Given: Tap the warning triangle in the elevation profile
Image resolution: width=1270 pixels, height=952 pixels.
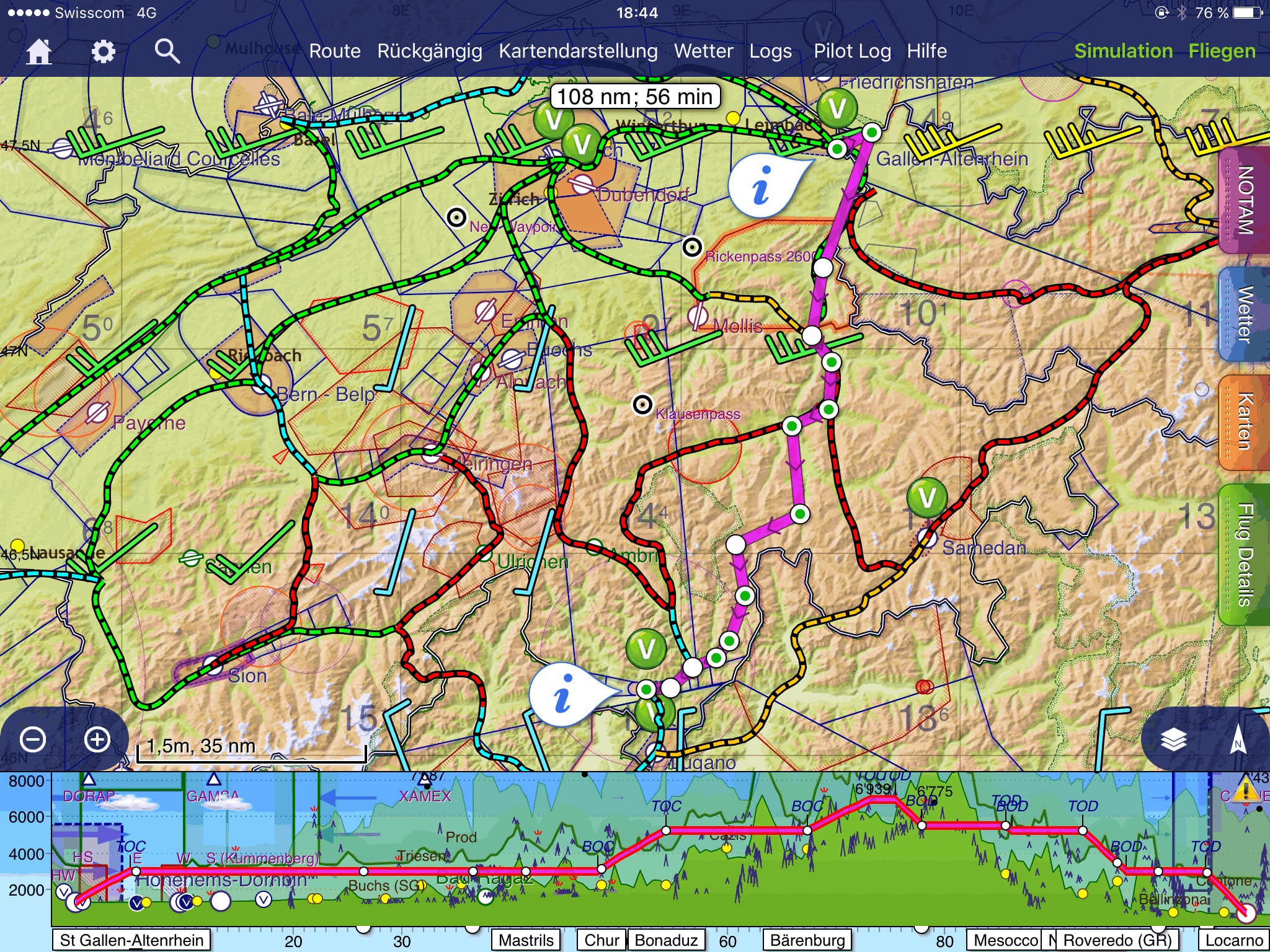Looking at the screenshot, I should 1245,790.
